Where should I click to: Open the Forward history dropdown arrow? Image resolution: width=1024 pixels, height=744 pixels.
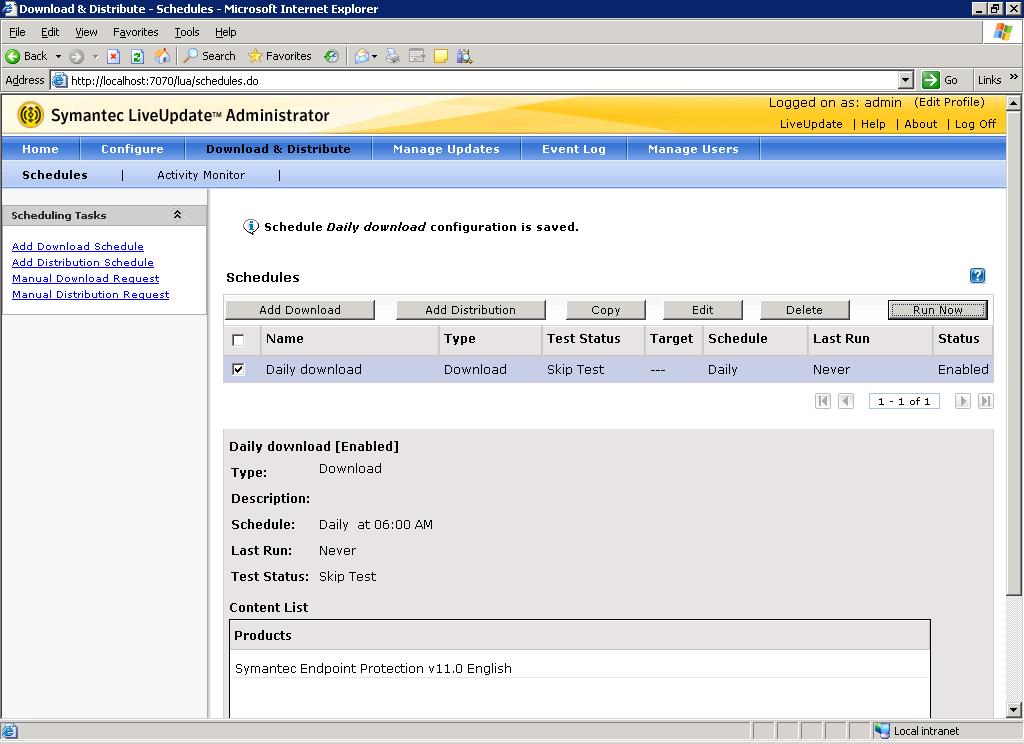[x=95, y=56]
